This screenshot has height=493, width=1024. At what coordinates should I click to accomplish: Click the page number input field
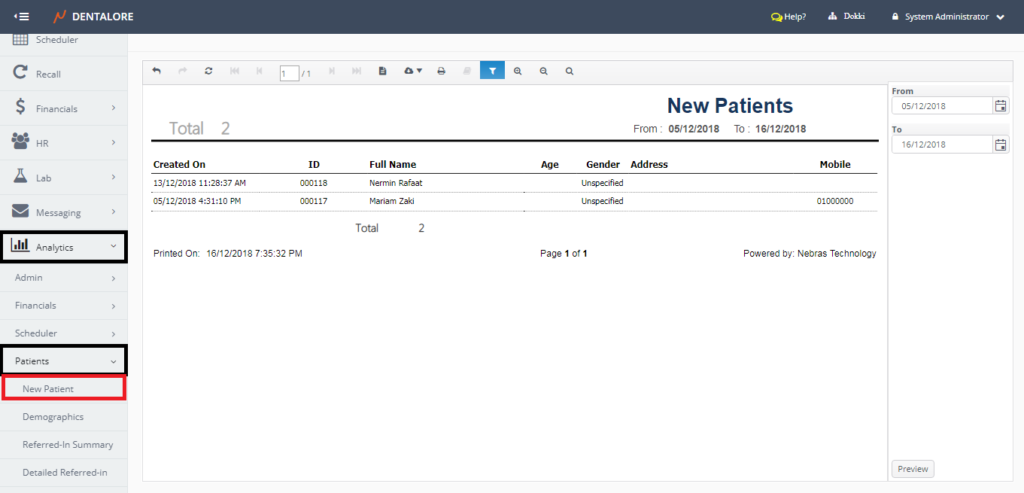pyautogui.click(x=289, y=73)
